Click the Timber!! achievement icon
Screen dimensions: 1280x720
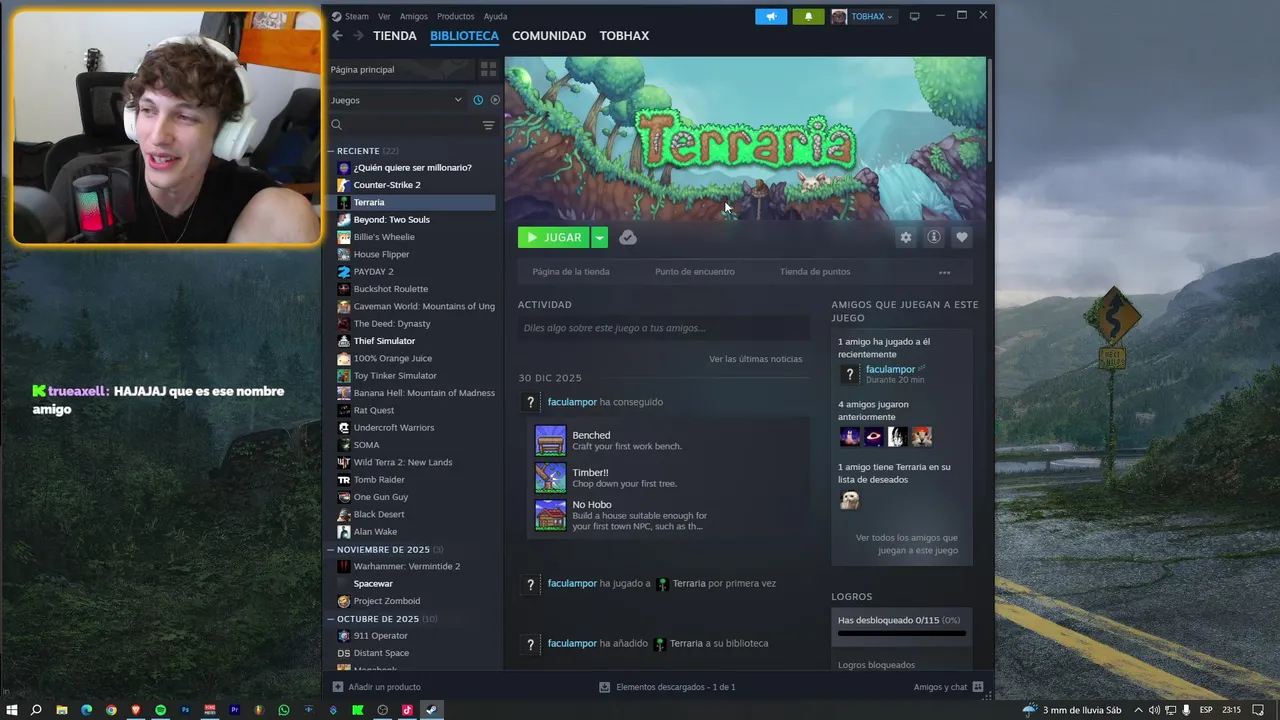pos(550,478)
